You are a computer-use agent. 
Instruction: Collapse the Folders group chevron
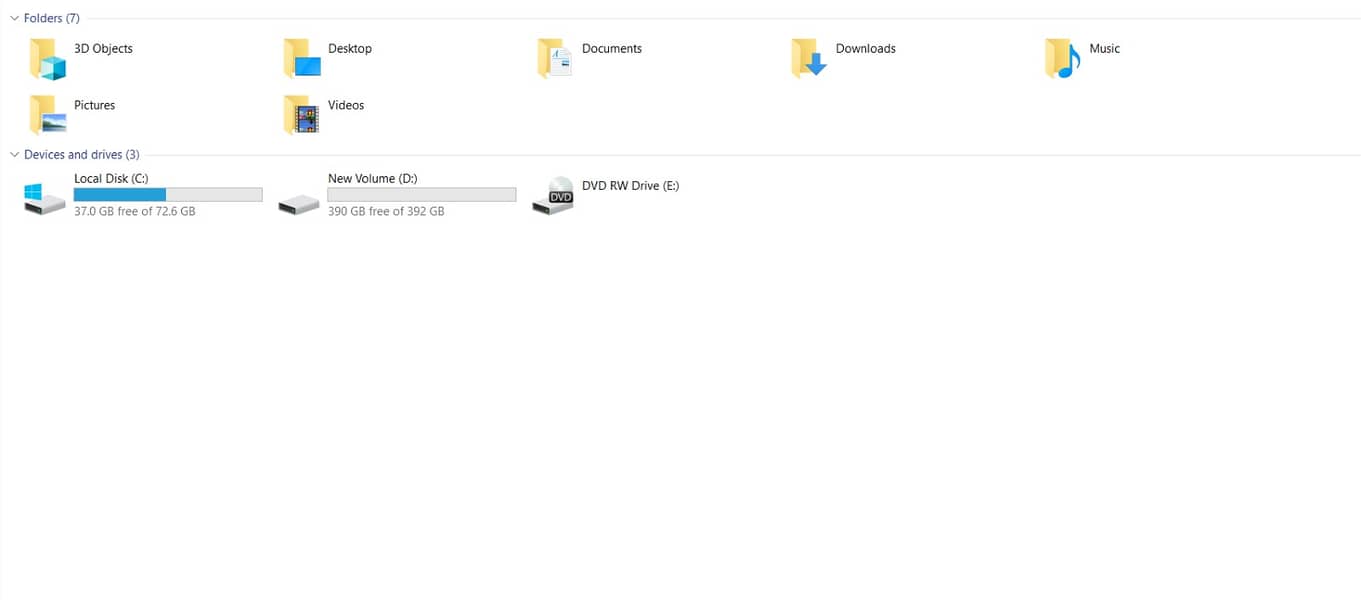[14, 18]
